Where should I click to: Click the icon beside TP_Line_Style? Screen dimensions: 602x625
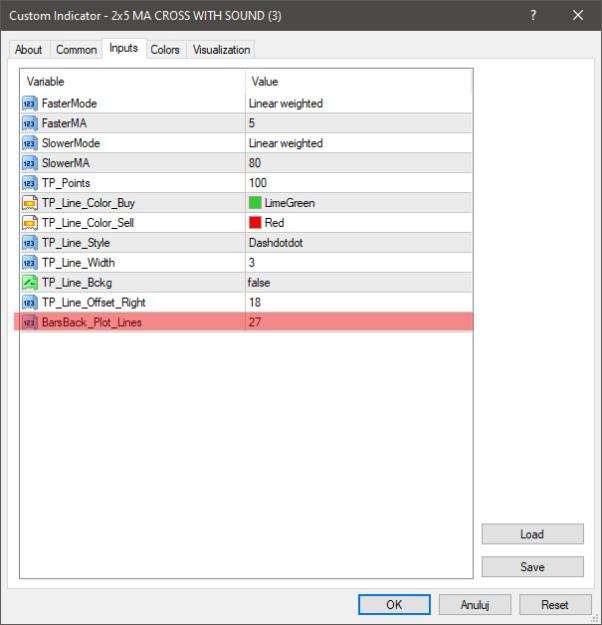[30, 243]
